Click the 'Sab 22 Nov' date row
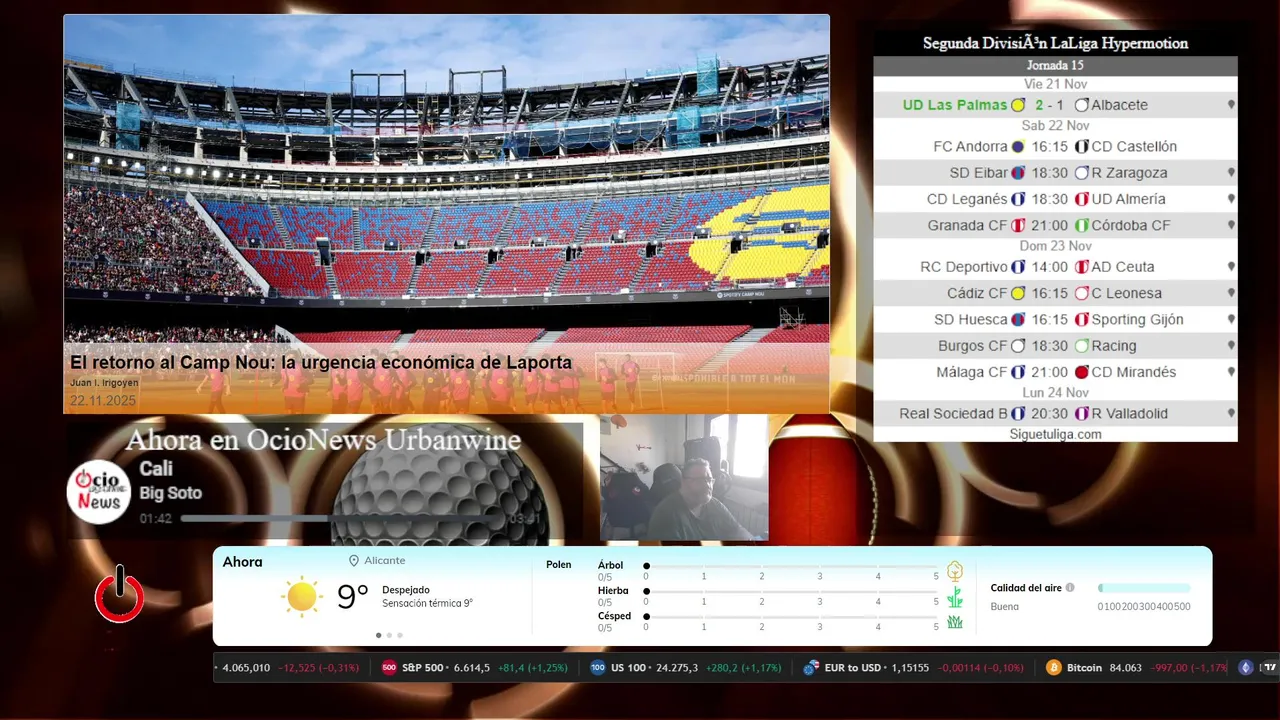This screenshot has height=720, width=1280. click(1055, 126)
